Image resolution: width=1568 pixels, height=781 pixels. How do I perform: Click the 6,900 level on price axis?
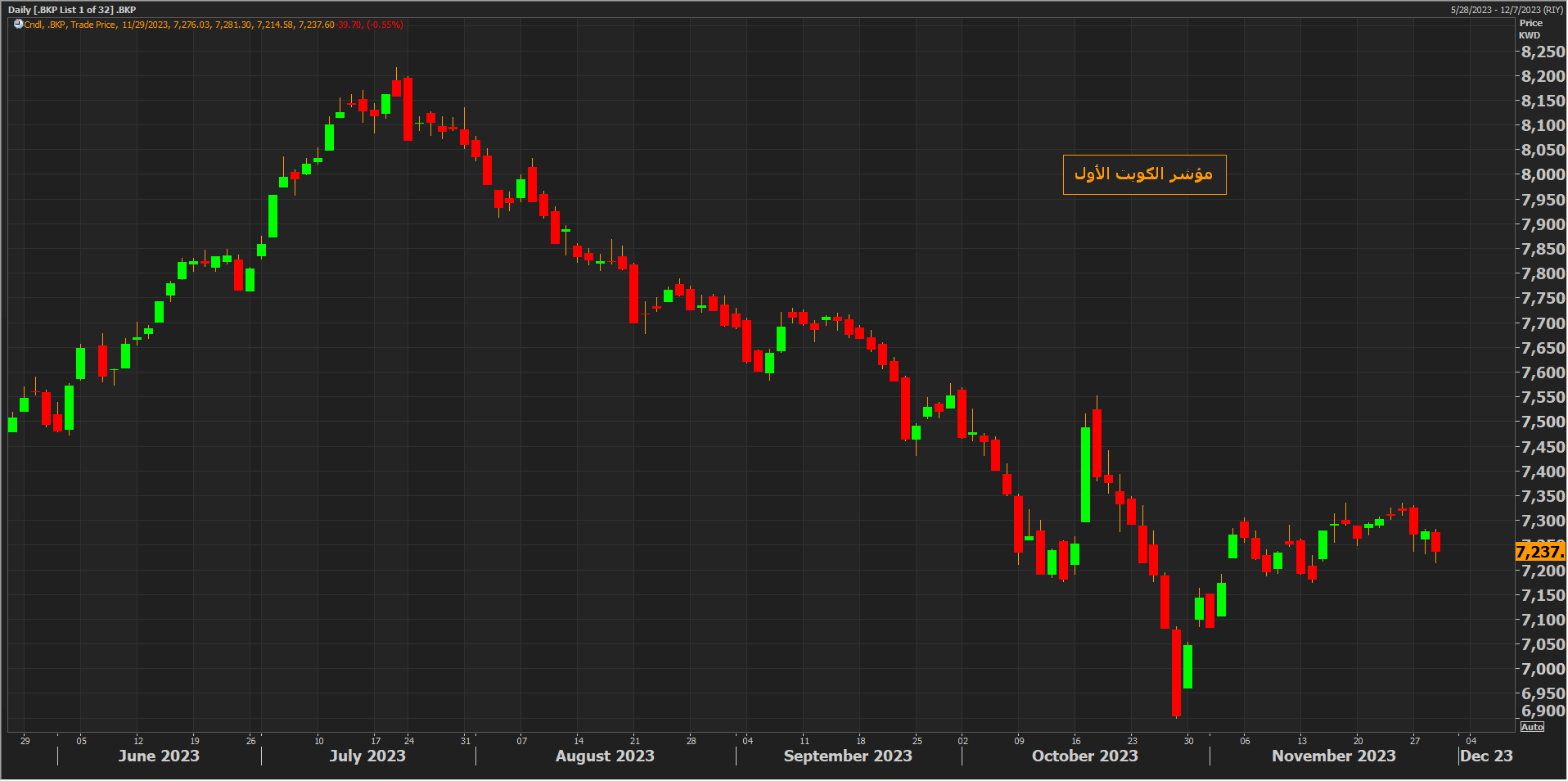pos(1542,711)
